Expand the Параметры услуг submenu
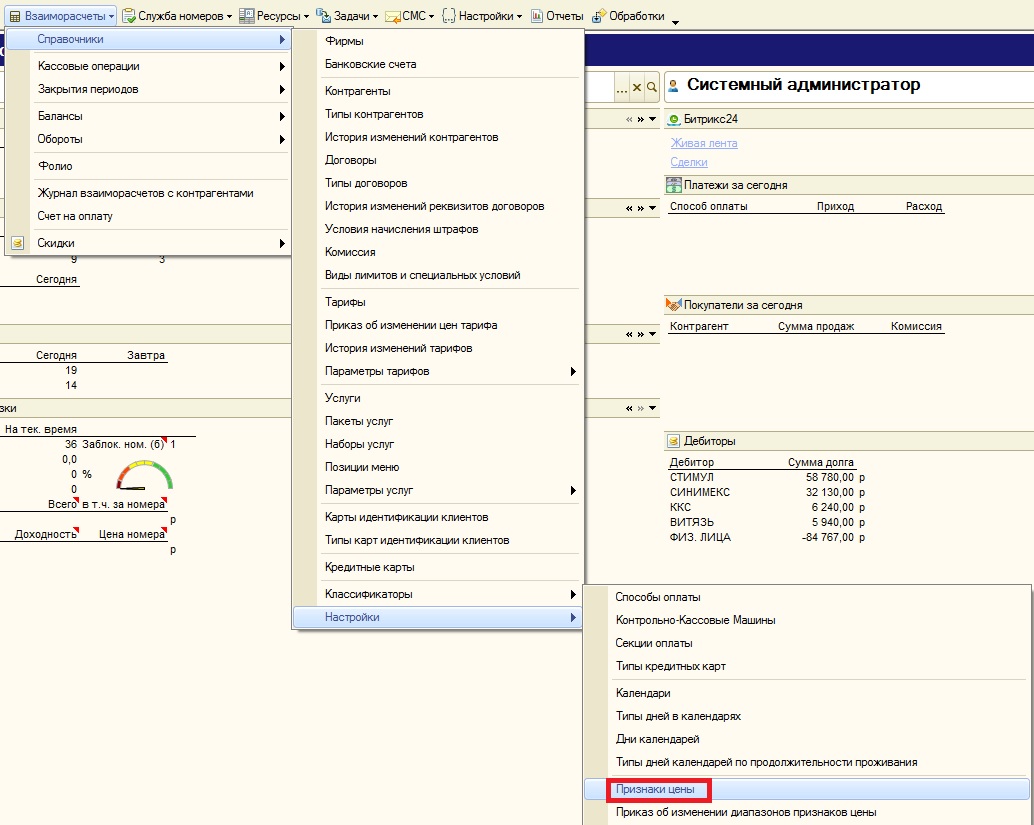 pos(438,490)
